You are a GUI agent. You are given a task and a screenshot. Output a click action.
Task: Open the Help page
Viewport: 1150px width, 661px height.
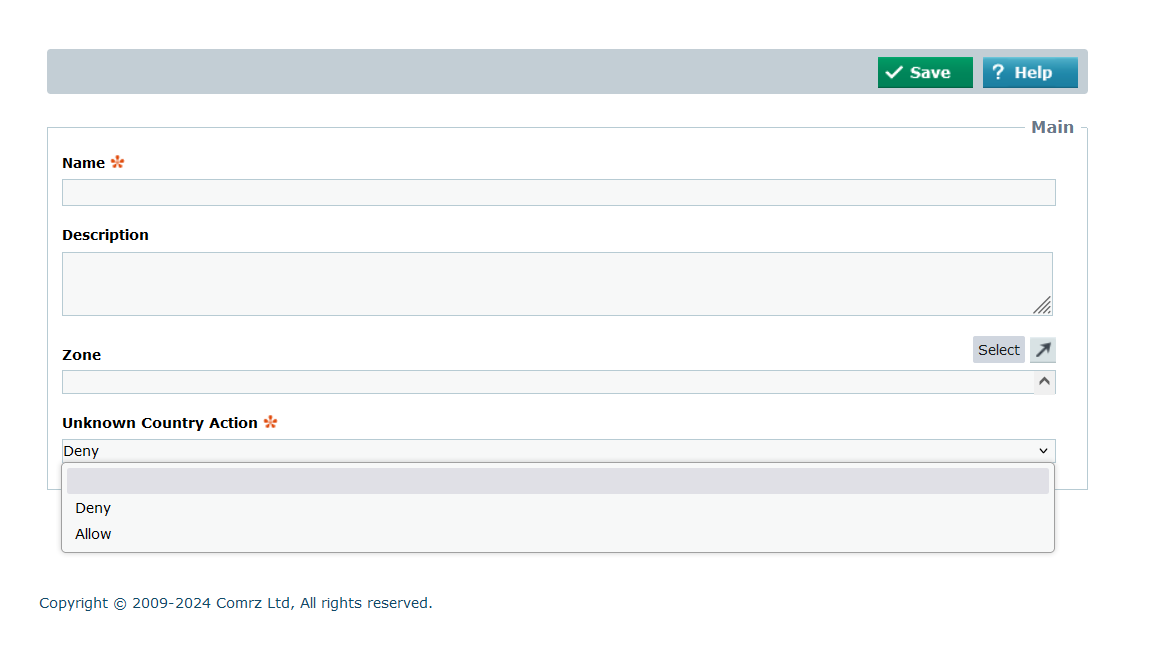click(1030, 73)
